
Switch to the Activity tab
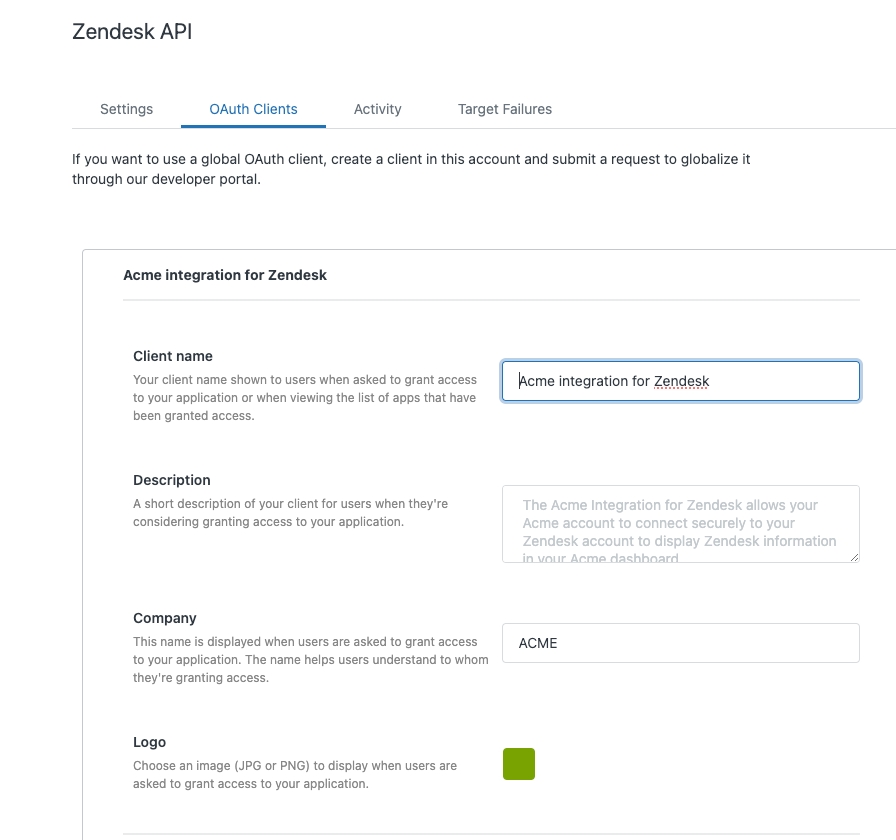[377, 109]
